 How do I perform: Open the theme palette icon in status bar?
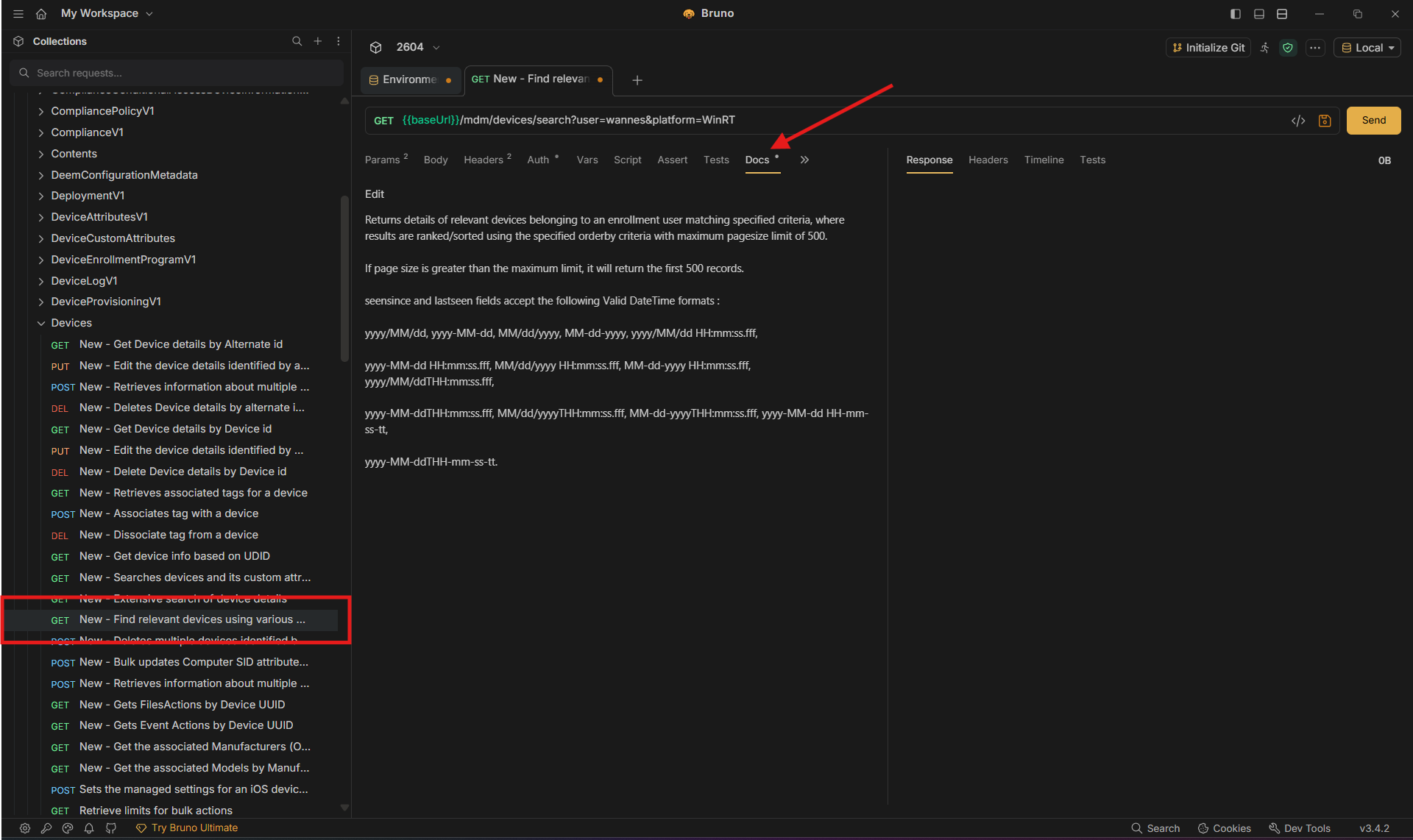click(x=68, y=828)
